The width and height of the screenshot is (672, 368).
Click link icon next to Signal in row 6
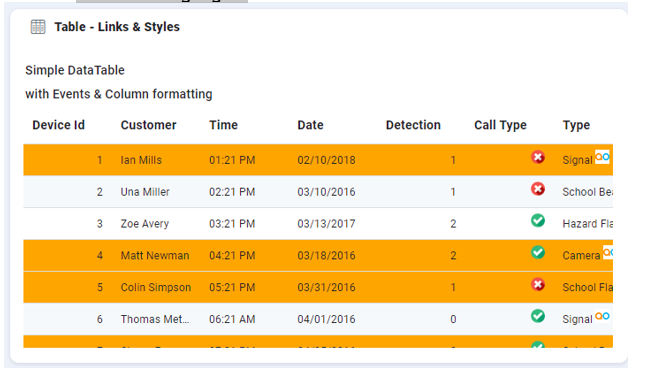[602, 316]
